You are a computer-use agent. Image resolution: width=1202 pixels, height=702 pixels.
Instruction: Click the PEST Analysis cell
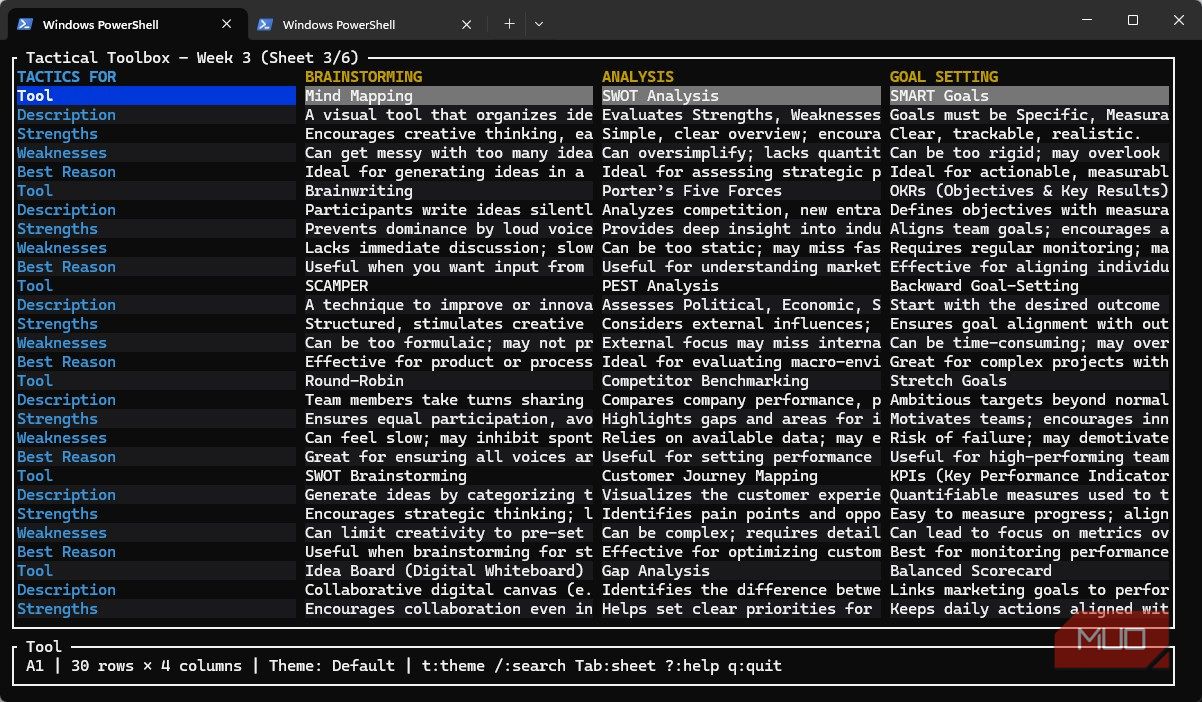tap(741, 286)
